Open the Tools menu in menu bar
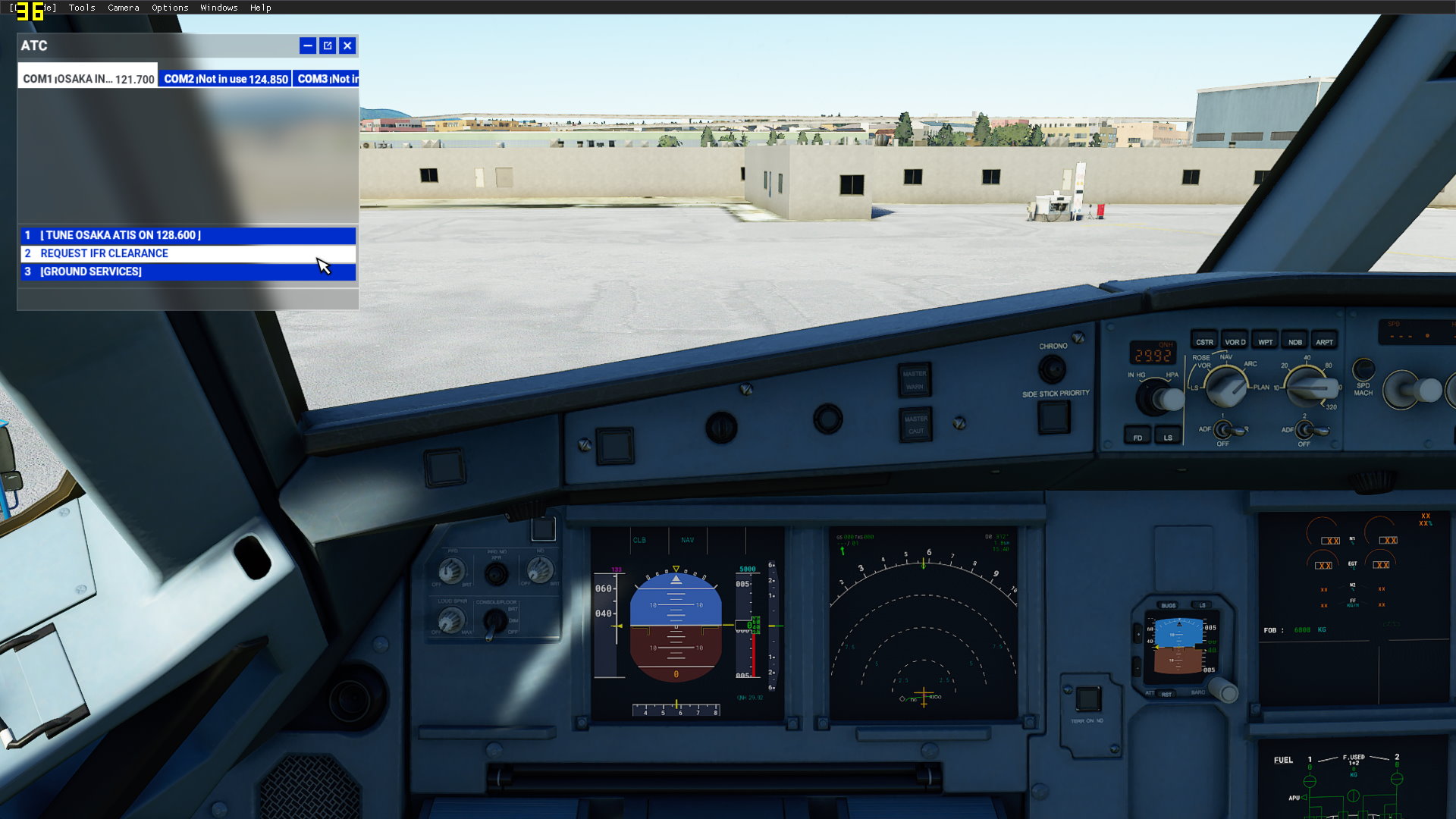The image size is (1456, 819). coord(81,8)
